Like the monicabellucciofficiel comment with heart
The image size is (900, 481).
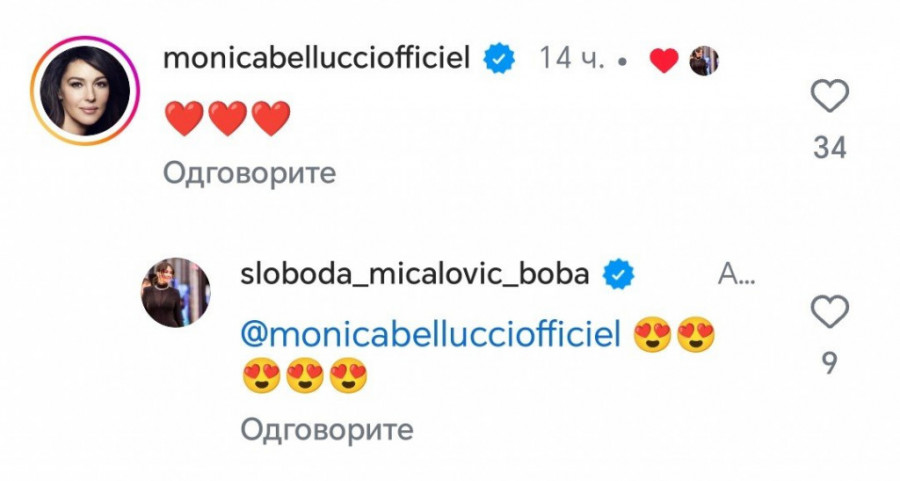(829, 98)
